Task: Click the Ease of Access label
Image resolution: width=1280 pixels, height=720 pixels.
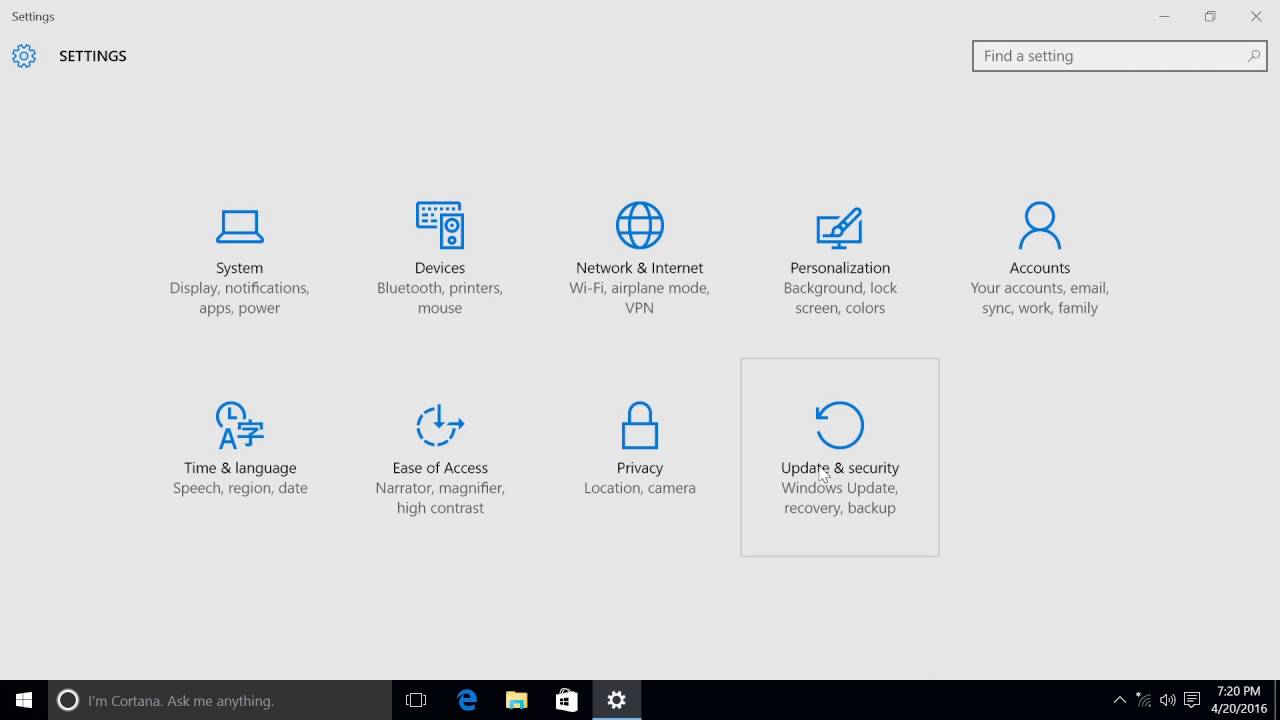Action: click(440, 468)
